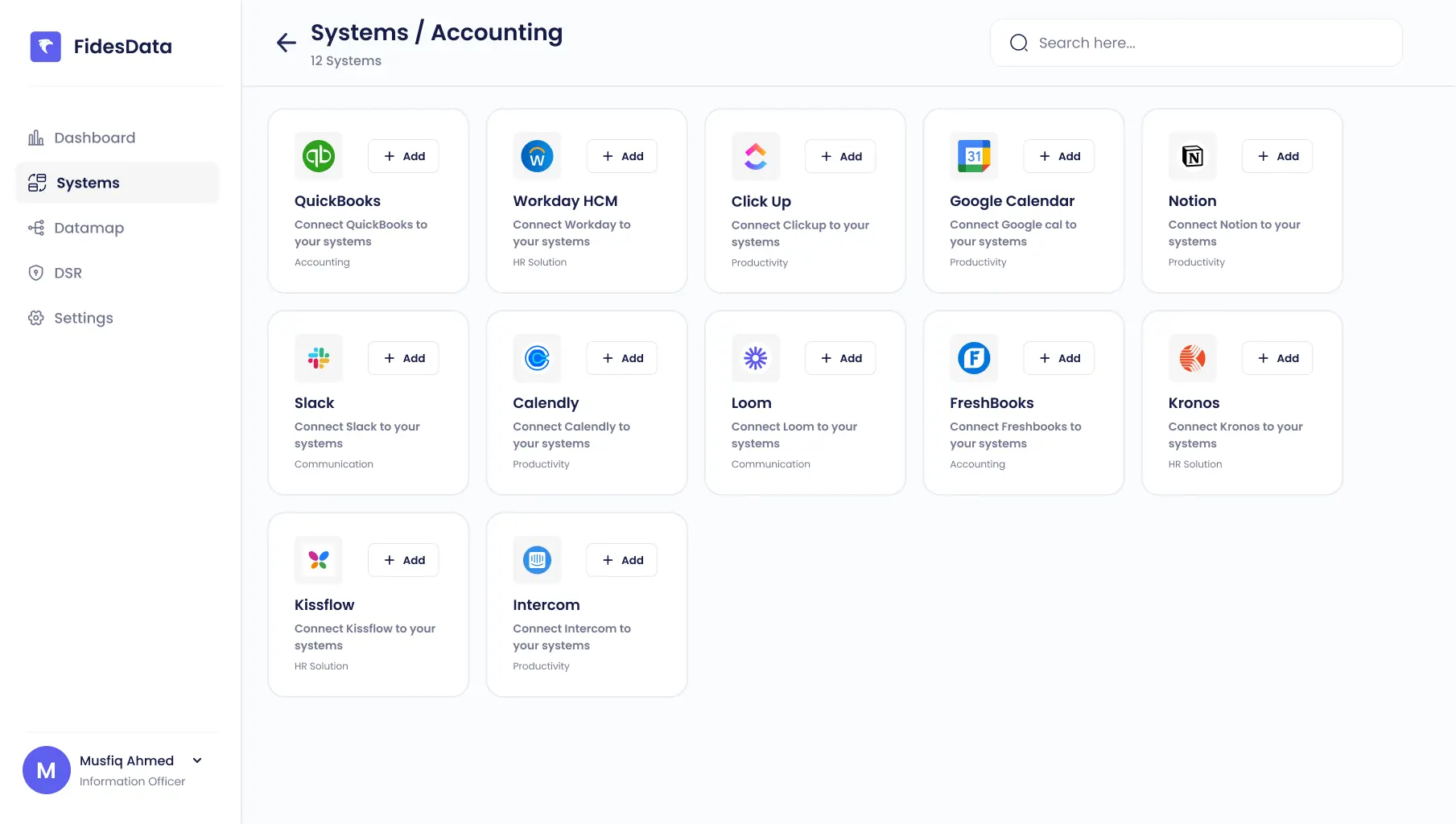The width and height of the screenshot is (1456, 824).
Task: Click the Workday HCM logo icon
Action: [537, 156]
